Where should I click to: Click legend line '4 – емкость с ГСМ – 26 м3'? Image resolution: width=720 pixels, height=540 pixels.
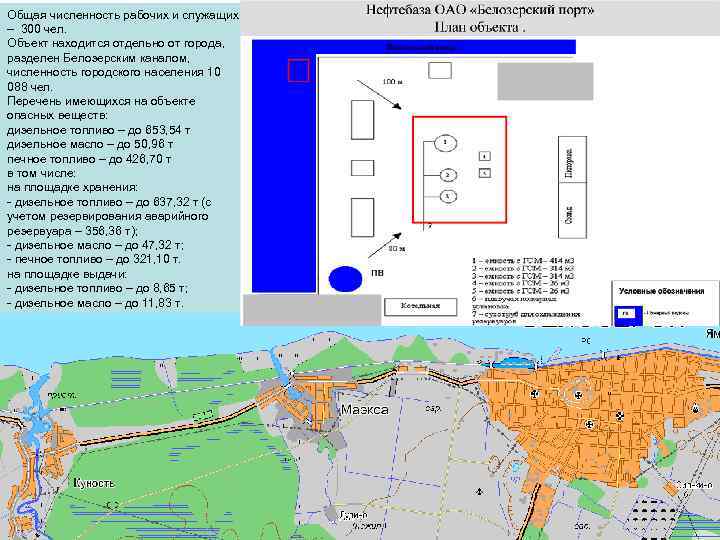pyautogui.click(x=521, y=284)
